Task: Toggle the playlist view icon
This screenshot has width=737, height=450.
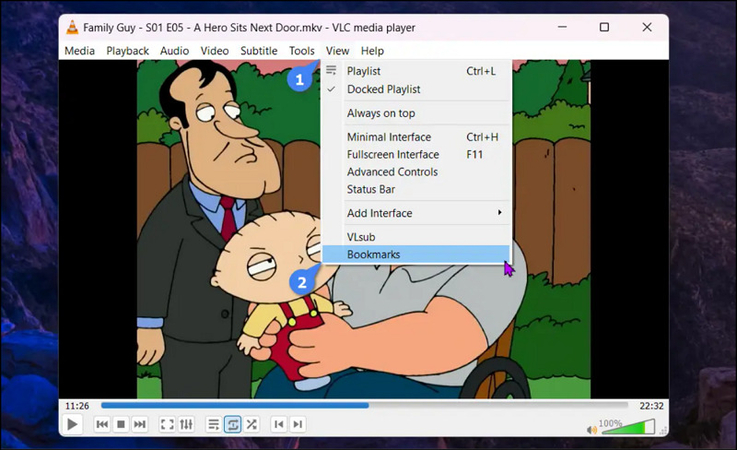Action: tap(213, 425)
